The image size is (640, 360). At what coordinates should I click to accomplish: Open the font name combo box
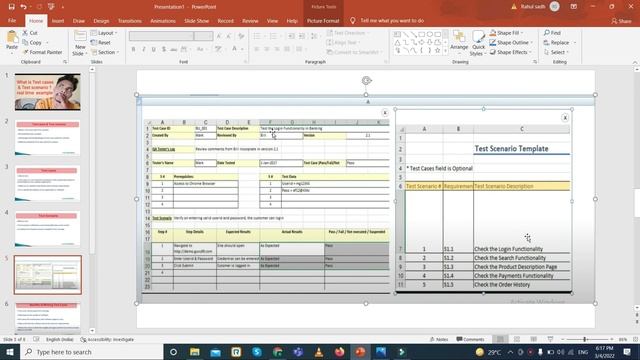pyautogui.click(x=162, y=36)
